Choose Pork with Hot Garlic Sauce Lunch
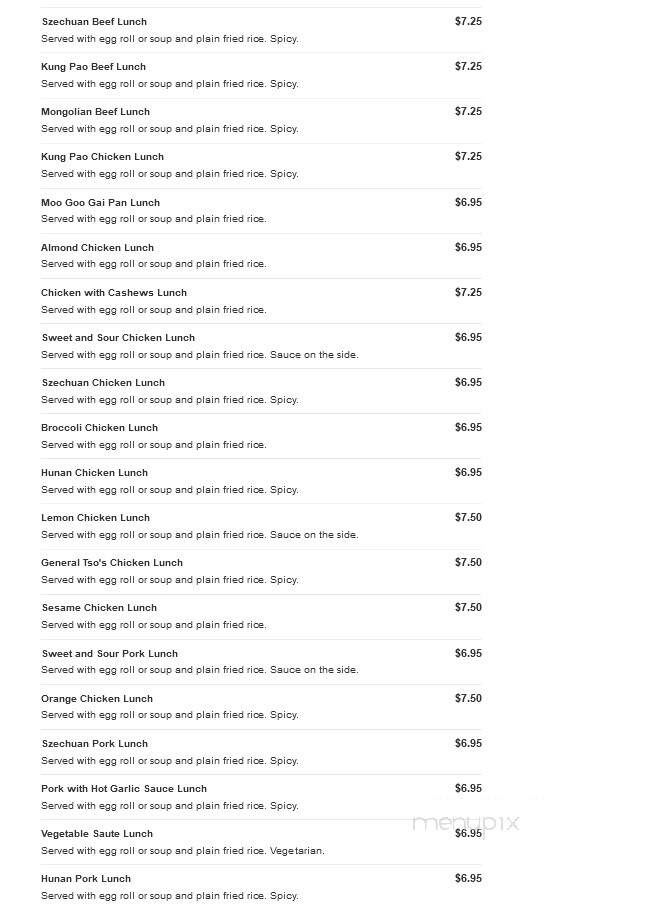645x906 pixels. 124,789
